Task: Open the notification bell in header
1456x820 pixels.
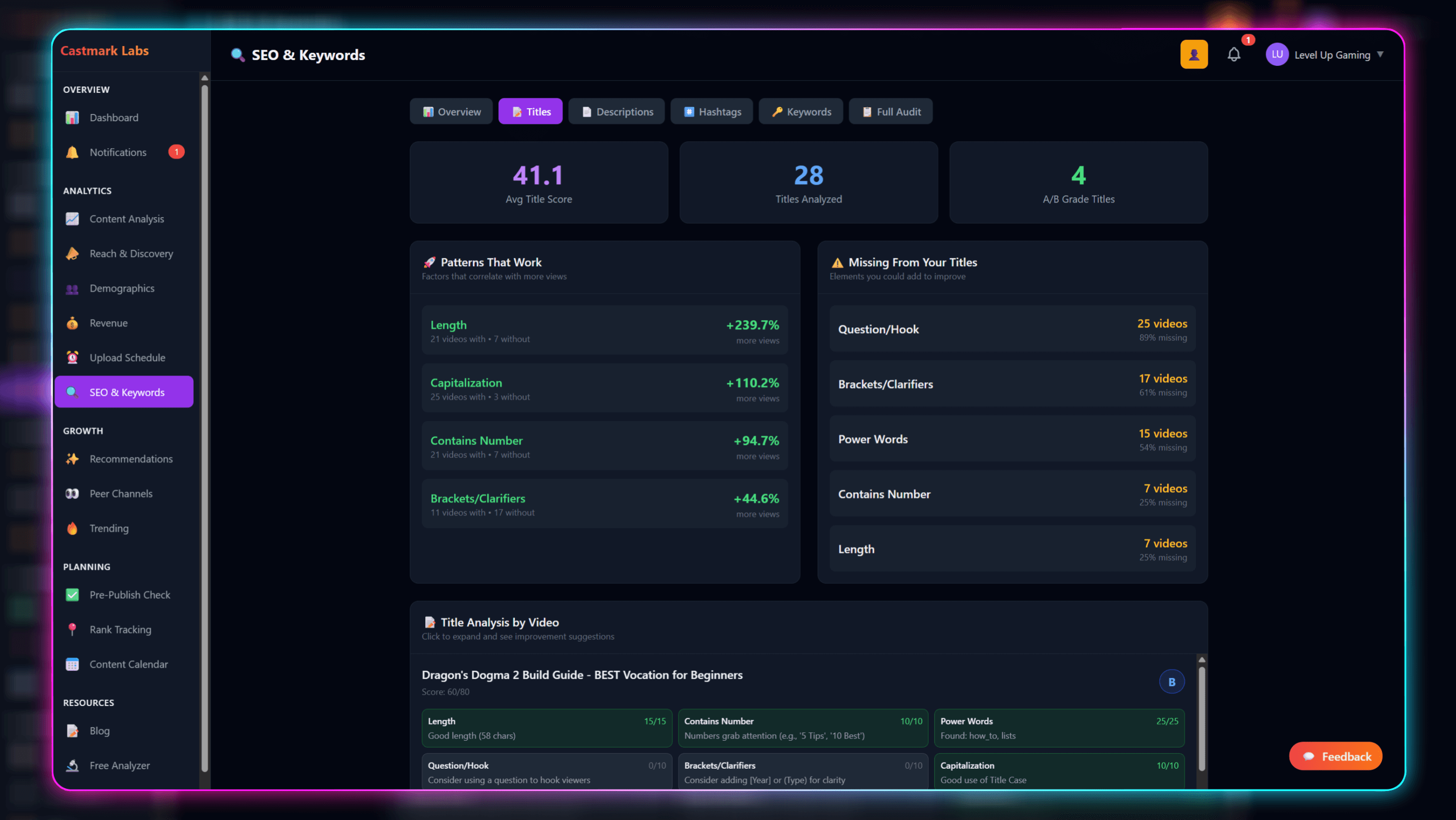Action: (x=1234, y=54)
